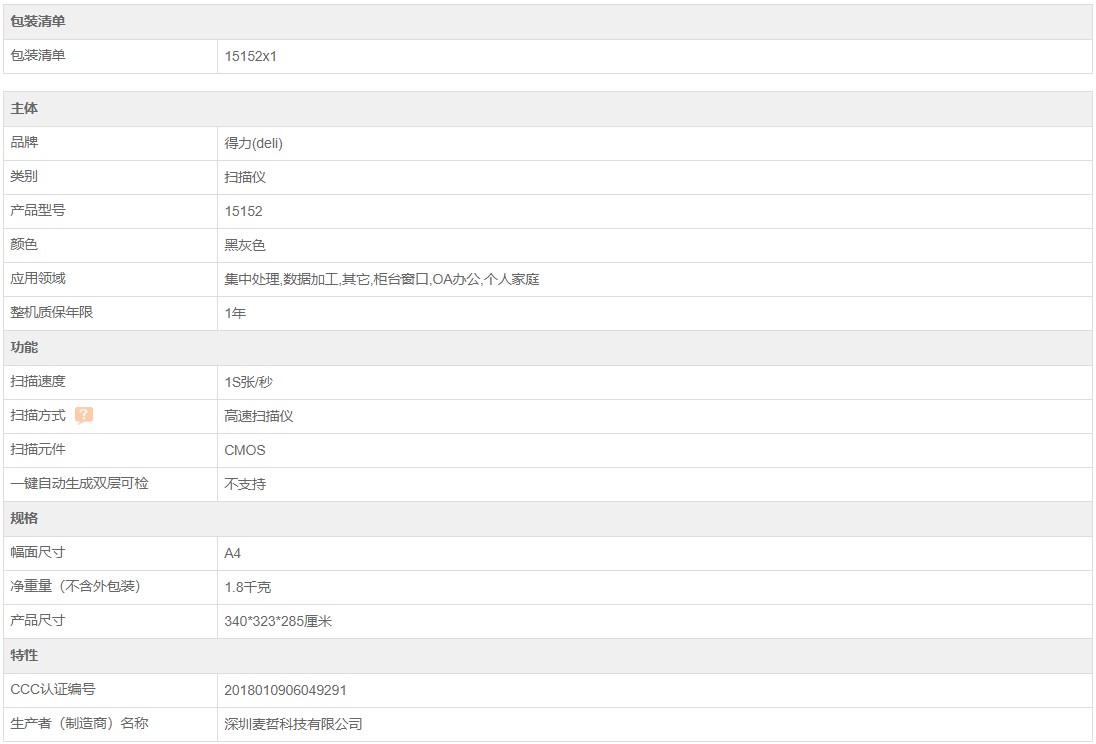Viewport: 1096px width, 744px height.
Task: Select the 不支持 value in the table
Action: 245,484
